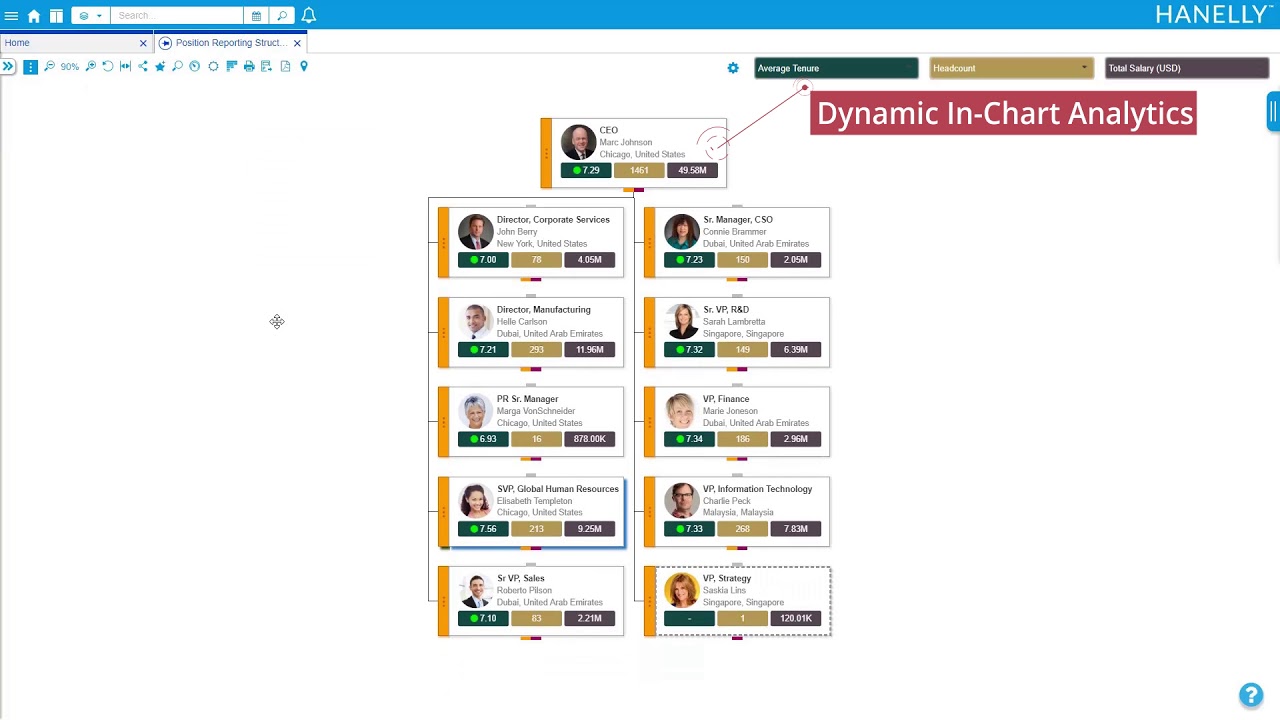Reset chart view with rotate arrow
The height and width of the screenshot is (720, 1280).
click(x=107, y=66)
